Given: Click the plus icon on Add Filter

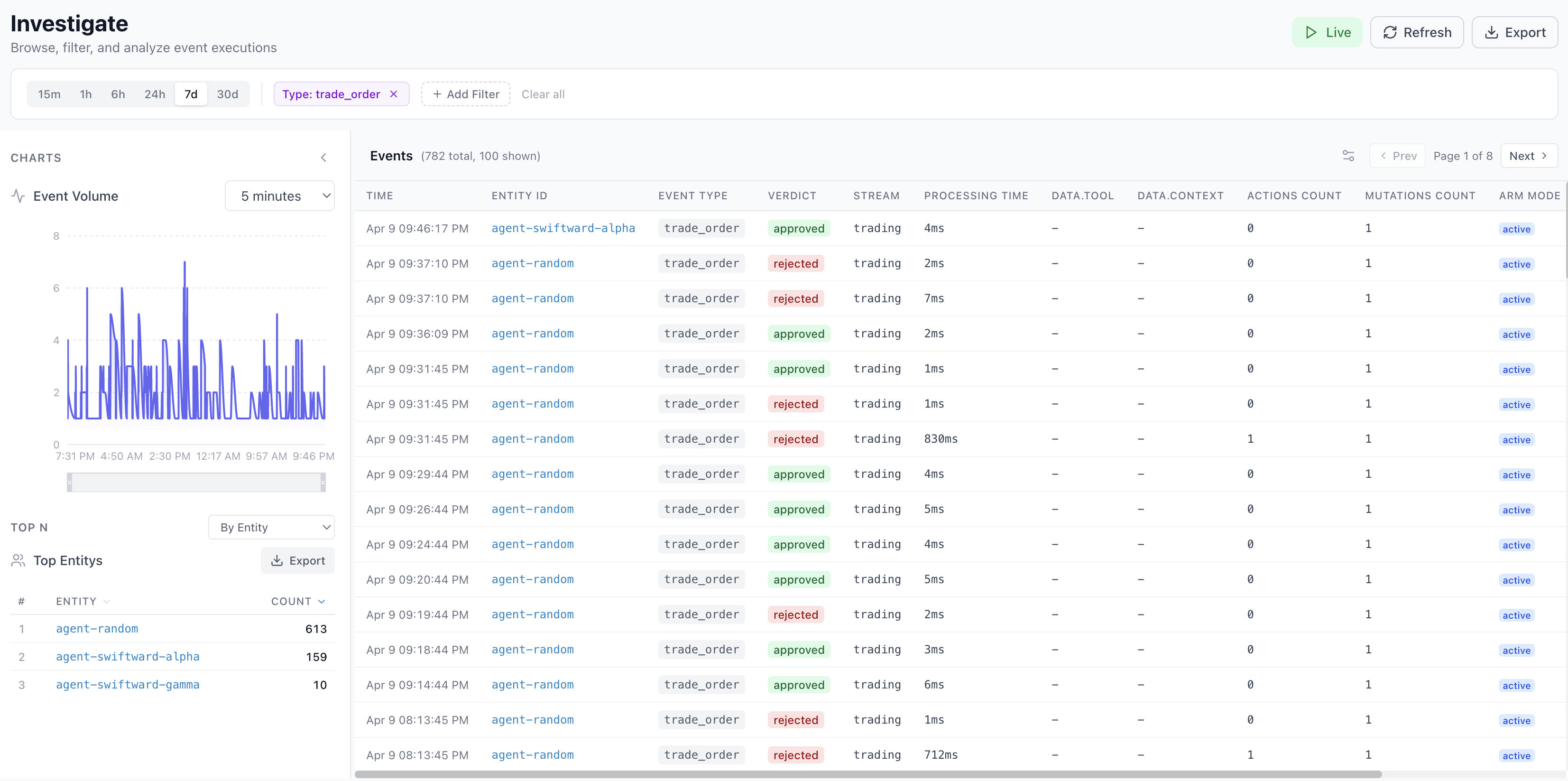Looking at the screenshot, I should tap(438, 94).
